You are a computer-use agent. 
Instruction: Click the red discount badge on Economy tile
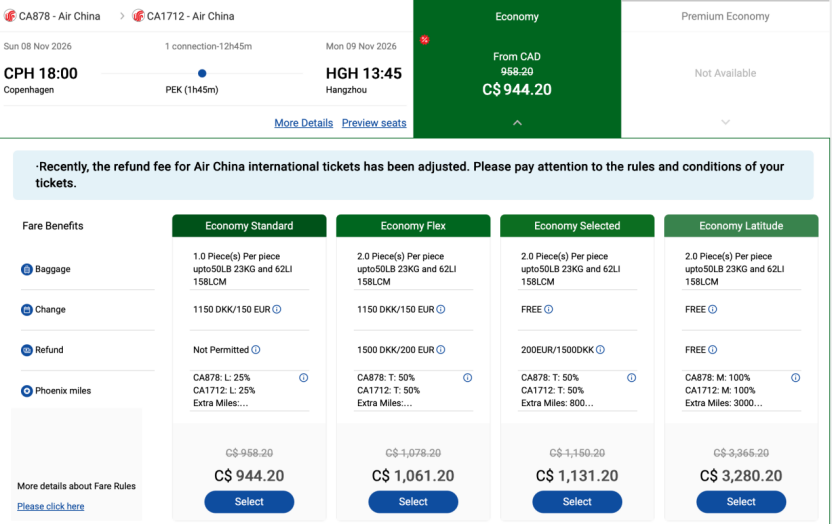click(x=424, y=40)
